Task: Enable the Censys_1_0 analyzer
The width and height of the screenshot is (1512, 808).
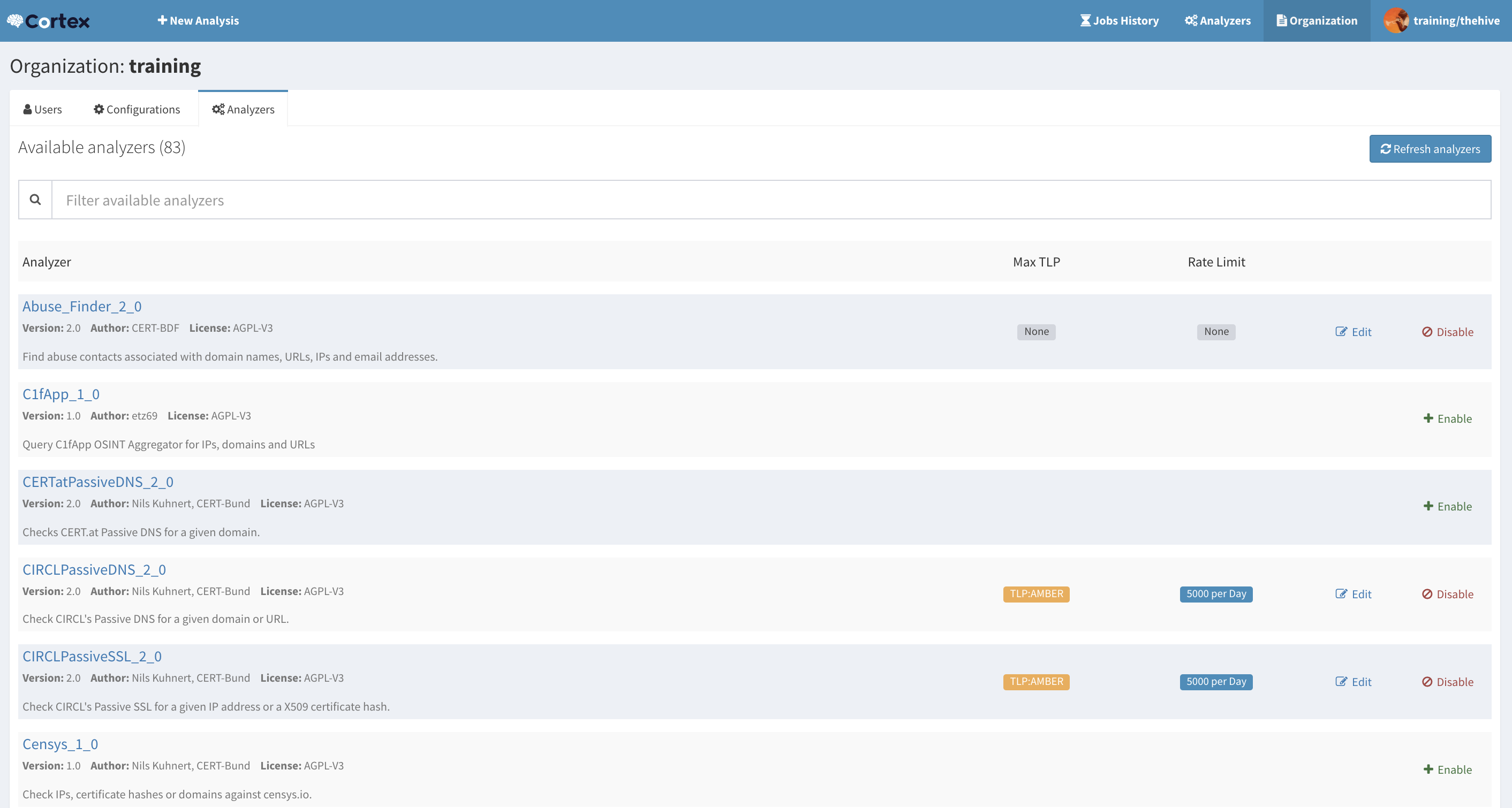Action: coord(1449,769)
